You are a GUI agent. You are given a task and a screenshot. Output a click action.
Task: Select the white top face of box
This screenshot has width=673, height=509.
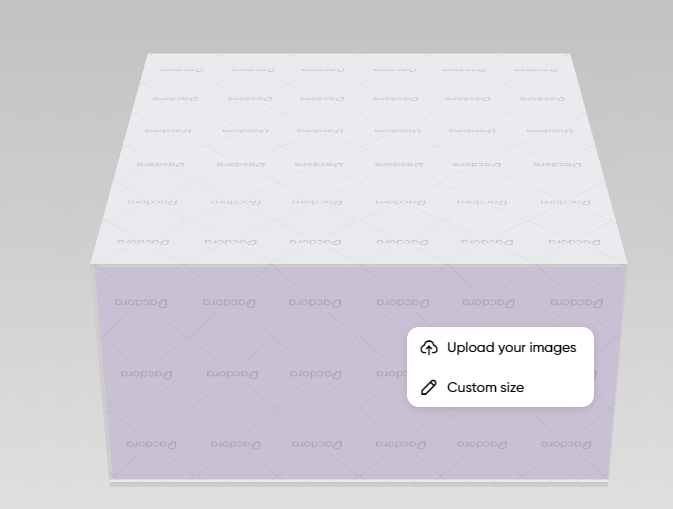click(359, 159)
